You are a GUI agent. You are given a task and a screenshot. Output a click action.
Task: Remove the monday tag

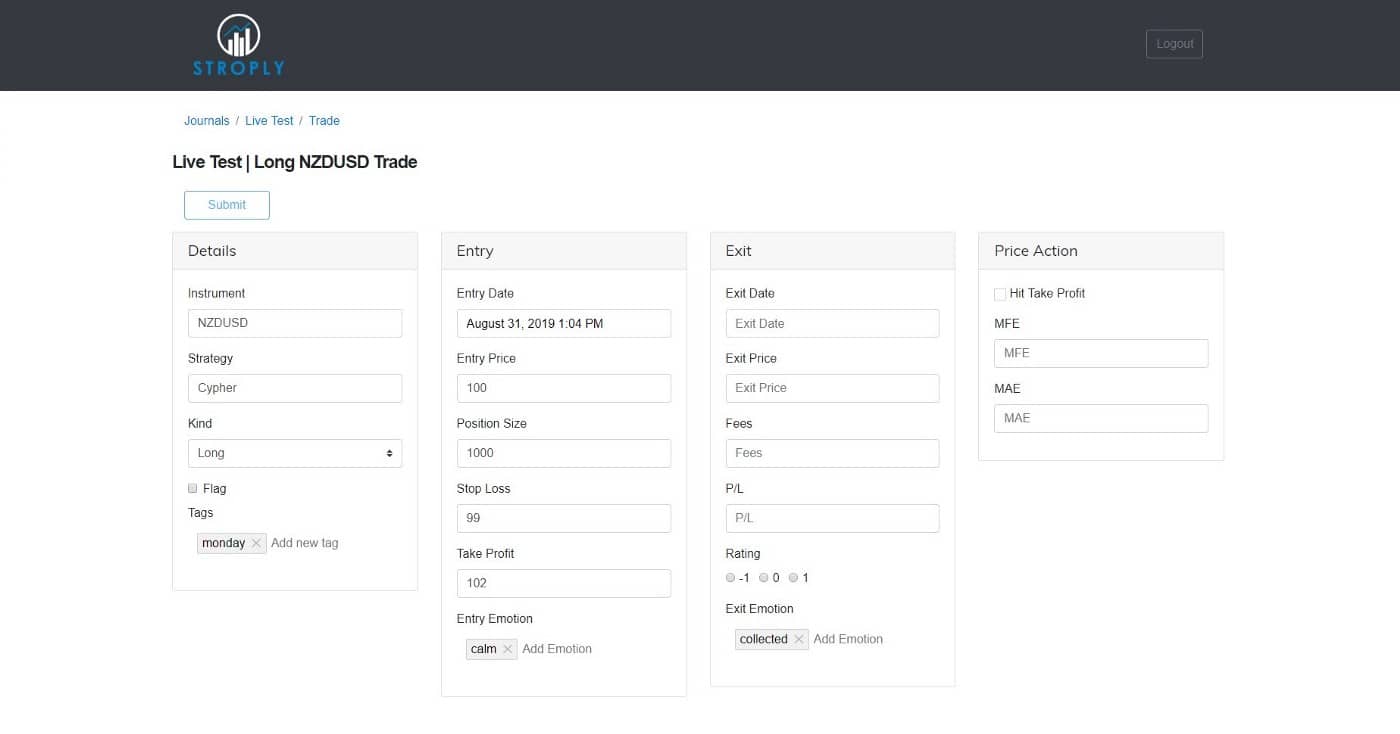point(256,543)
